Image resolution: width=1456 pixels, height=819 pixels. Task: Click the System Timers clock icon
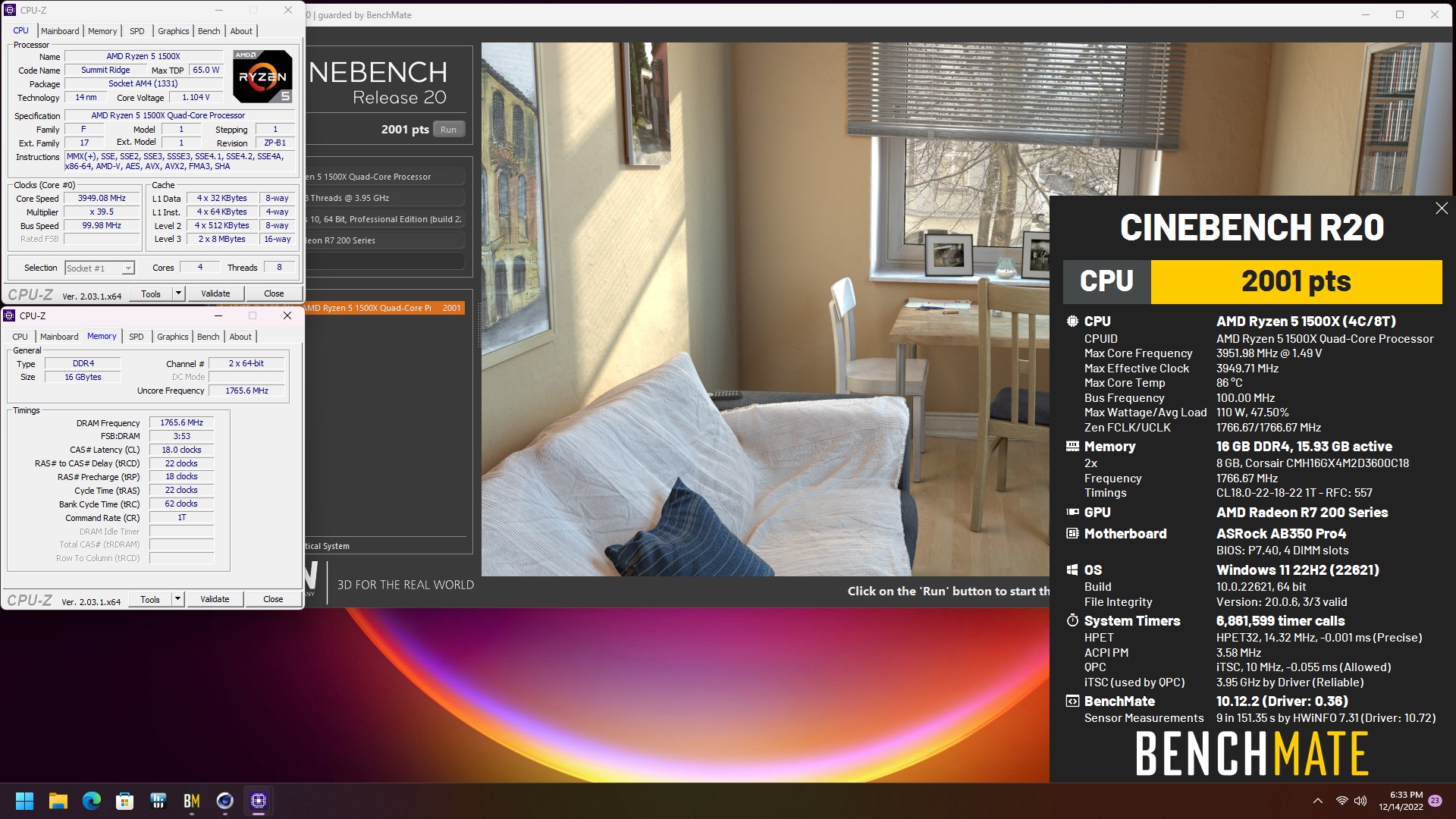[x=1072, y=621]
